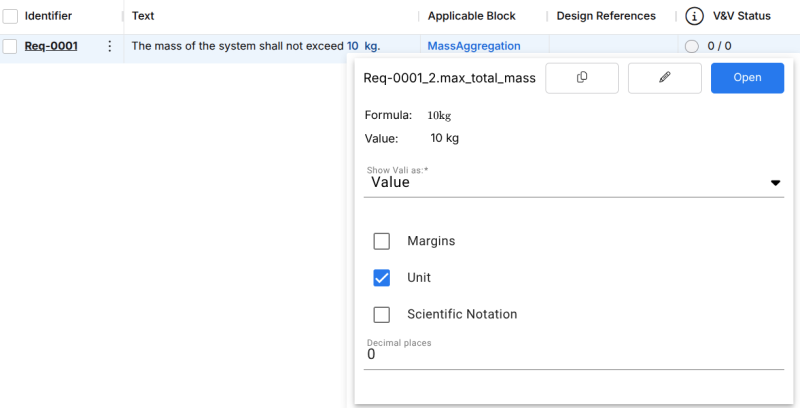Click the Applicable Block column header
Viewport: 800px width, 408px height.
(472, 16)
